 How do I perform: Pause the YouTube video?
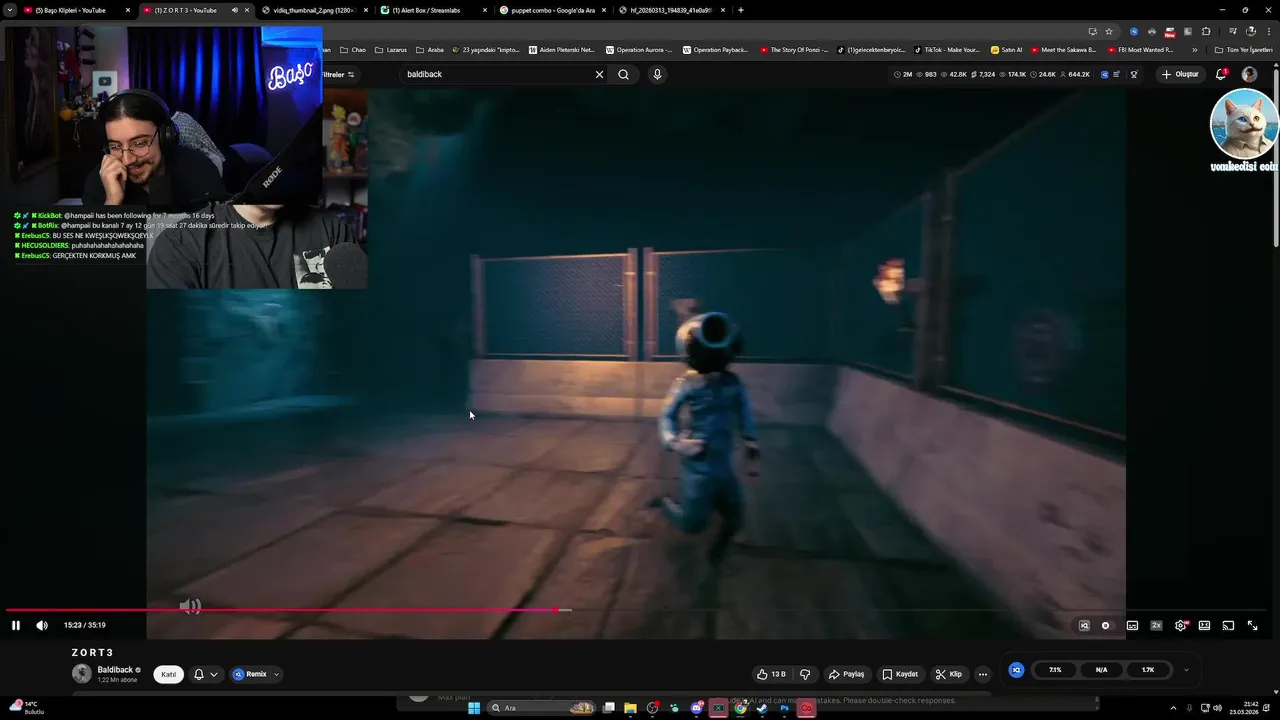16,625
